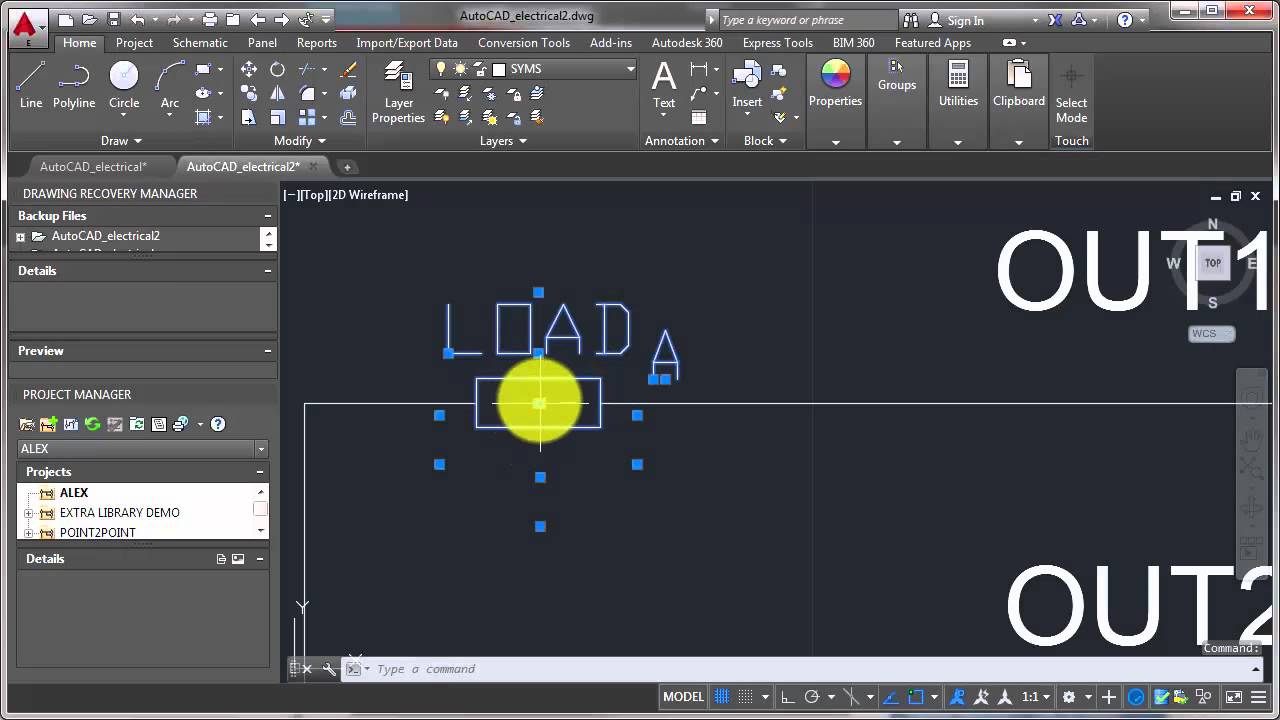The width and height of the screenshot is (1280, 720).
Task: Expand the Annotation panel
Action: point(682,141)
